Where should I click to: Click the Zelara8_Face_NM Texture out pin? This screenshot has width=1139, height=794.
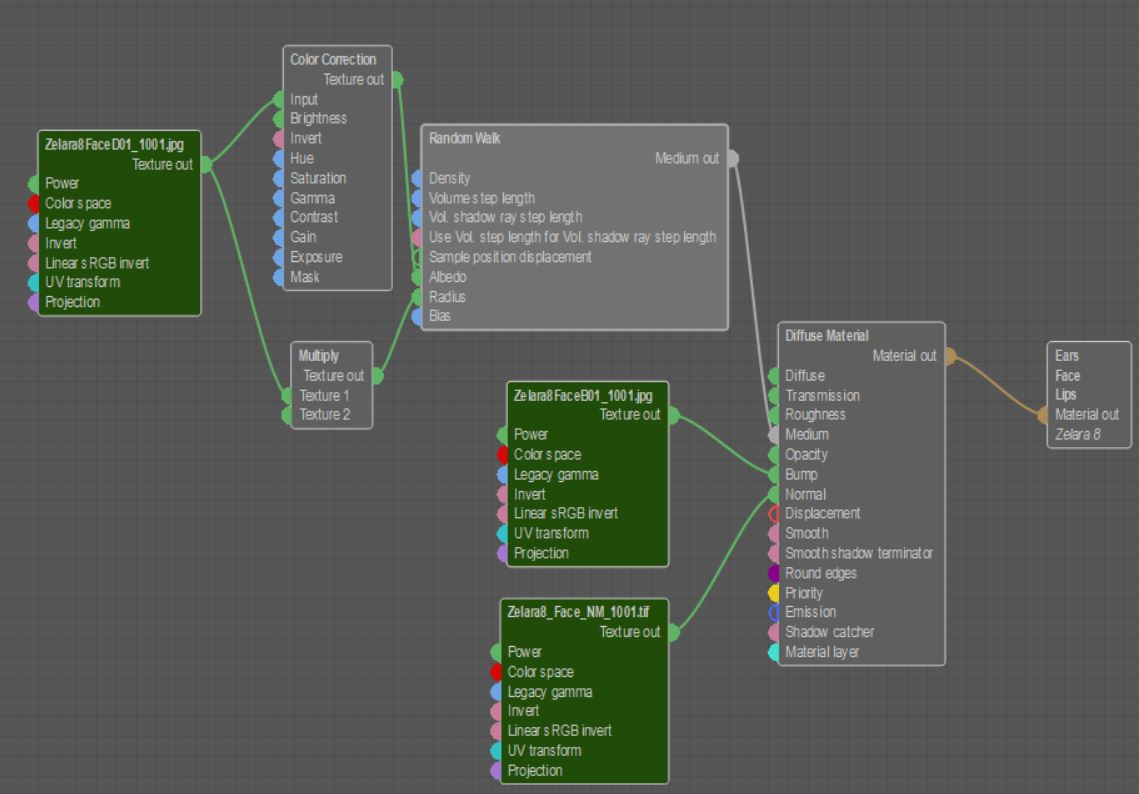[x=673, y=632]
